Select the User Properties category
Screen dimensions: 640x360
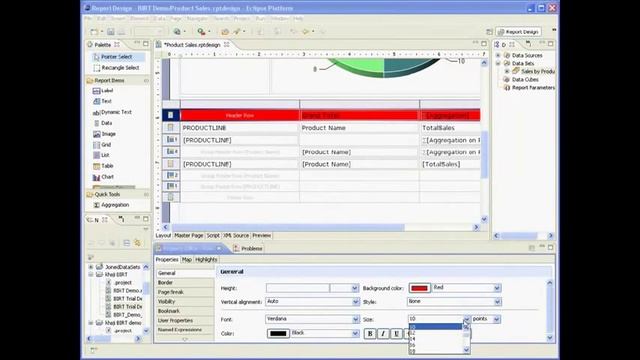click(x=185, y=320)
